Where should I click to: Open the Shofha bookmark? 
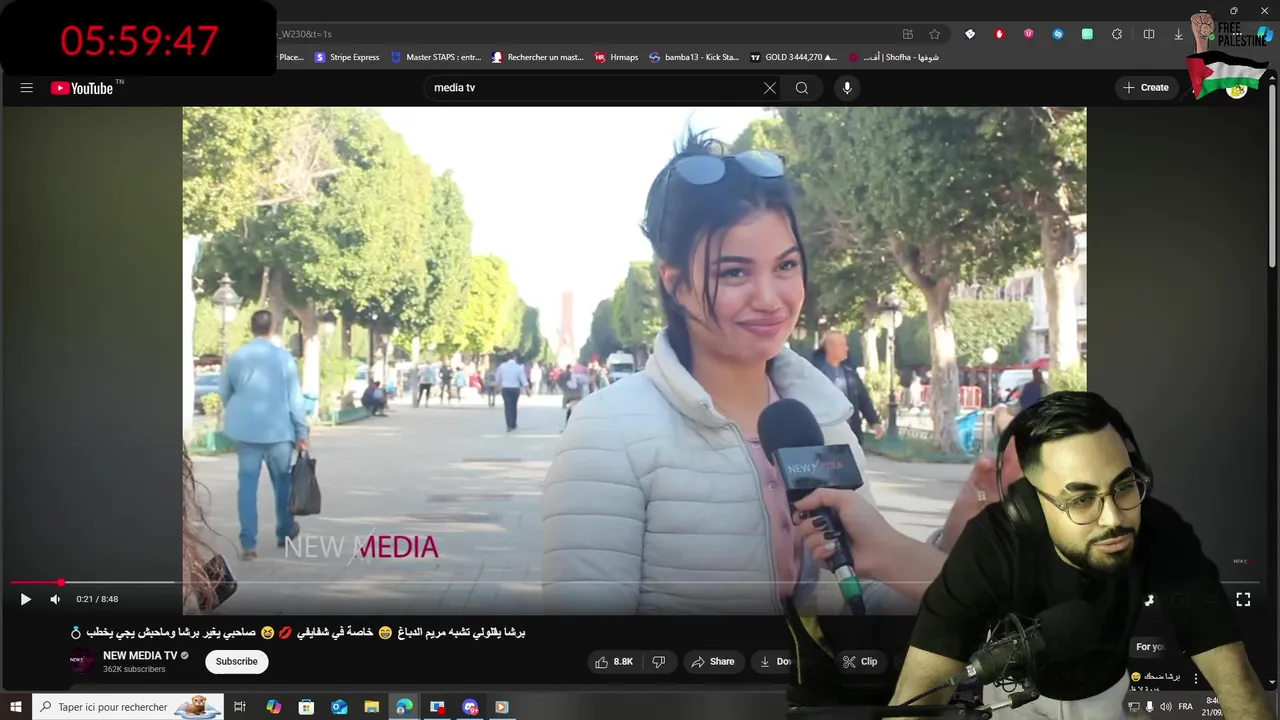point(894,57)
